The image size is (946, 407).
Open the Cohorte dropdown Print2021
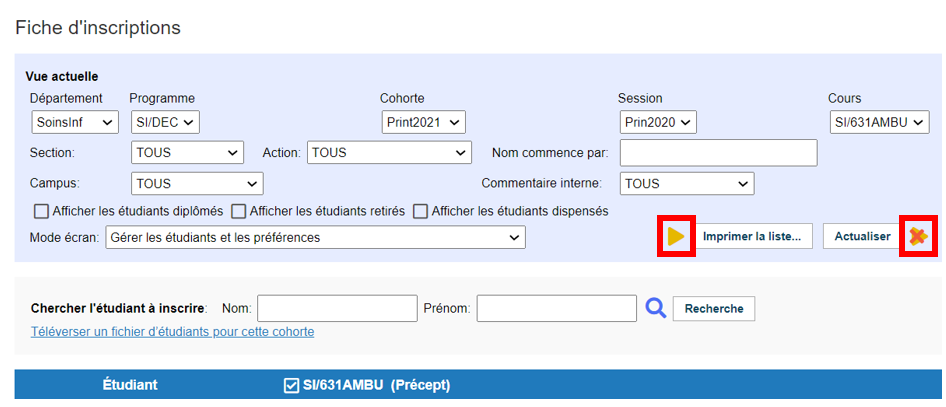pos(424,122)
